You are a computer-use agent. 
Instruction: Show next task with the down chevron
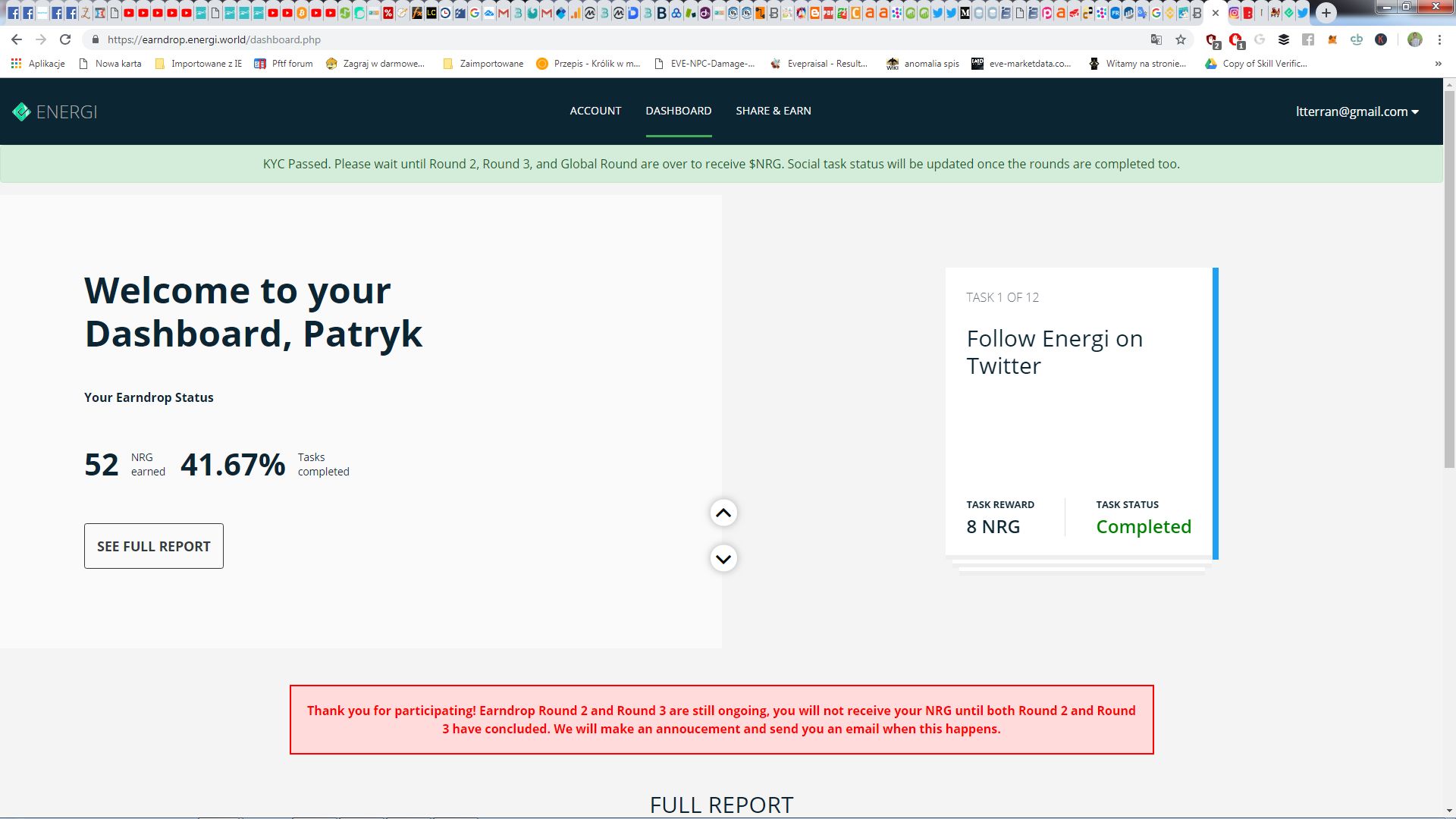(x=723, y=558)
